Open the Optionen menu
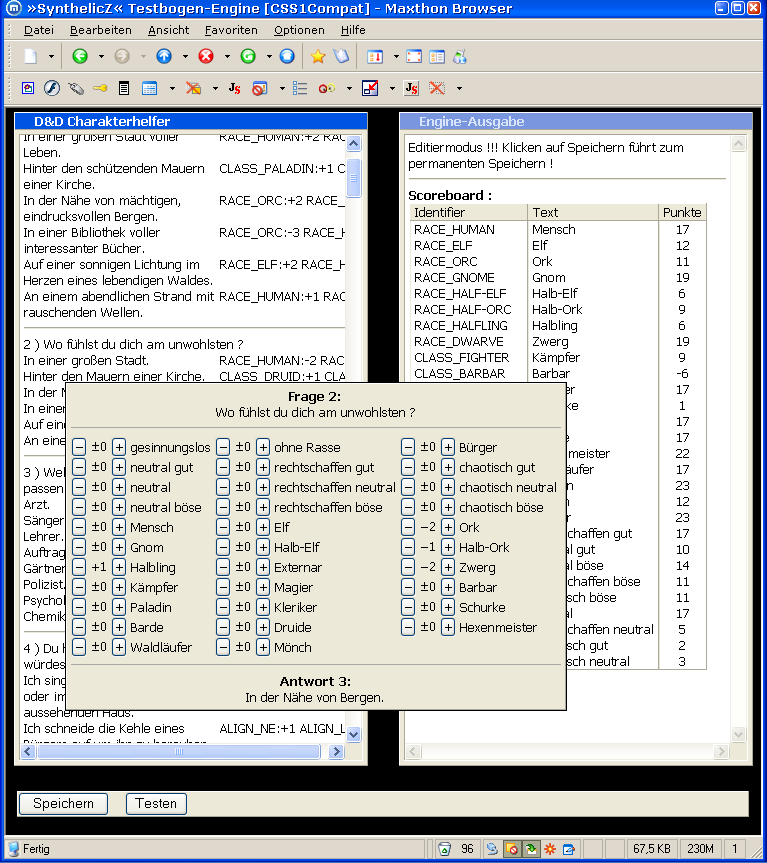Viewport: 767px width, 863px height. click(x=299, y=30)
